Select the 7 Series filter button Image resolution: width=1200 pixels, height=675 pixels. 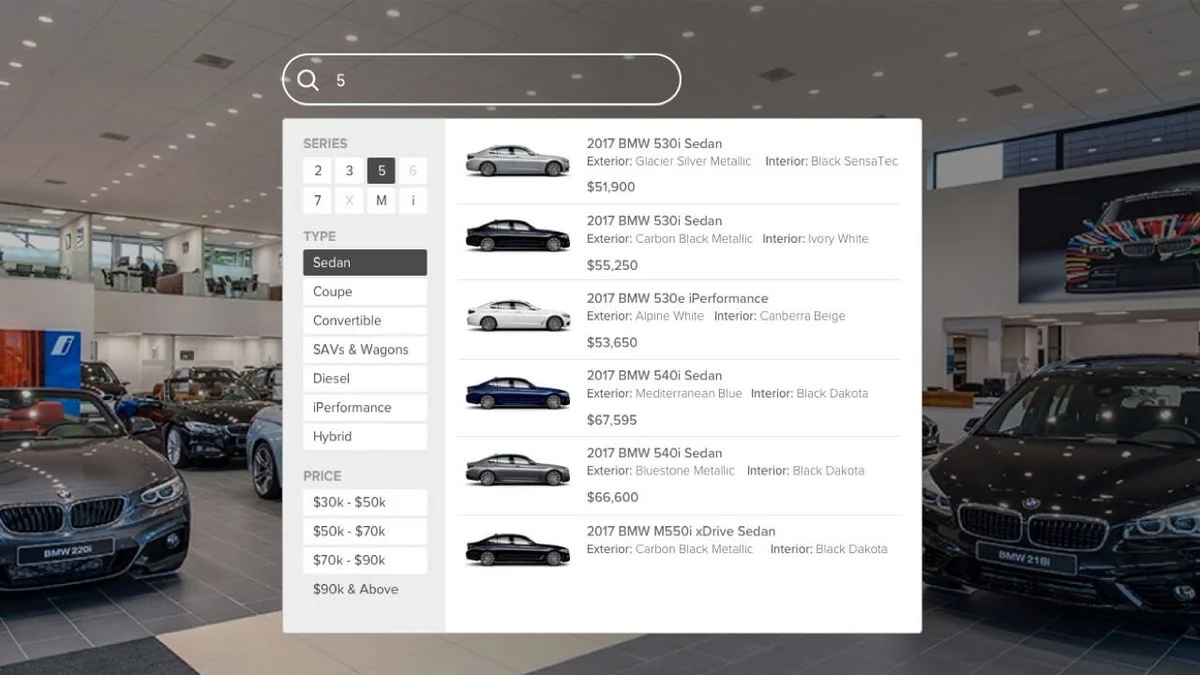(317, 200)
